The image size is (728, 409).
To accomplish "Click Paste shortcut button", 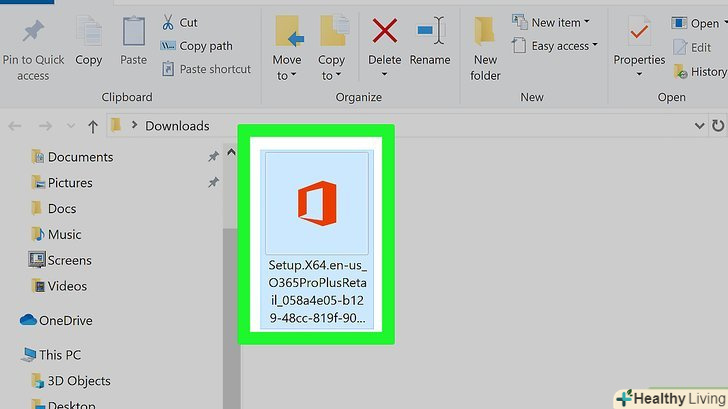I will [x=205, y=69].
